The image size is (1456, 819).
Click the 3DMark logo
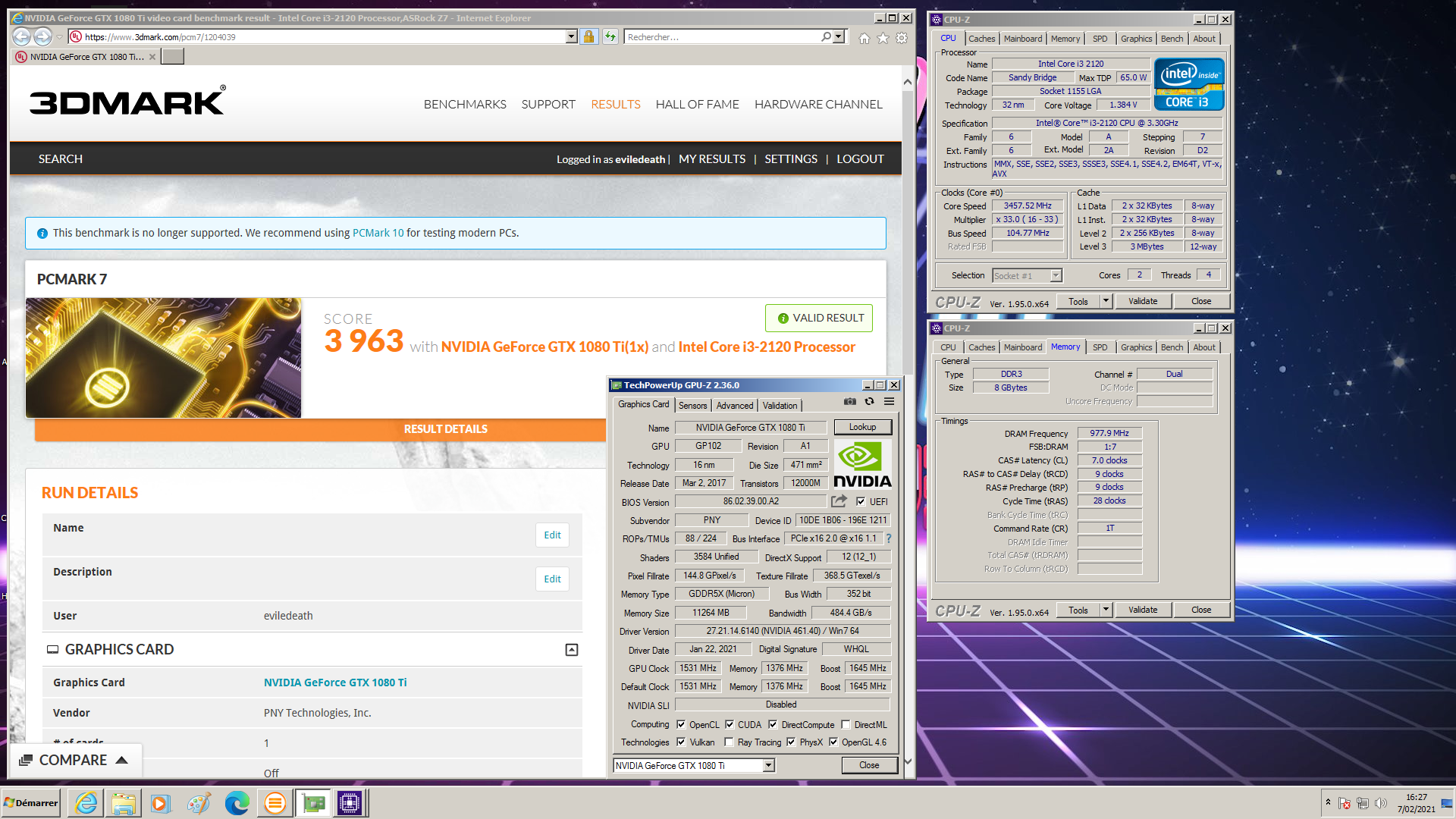127,100
